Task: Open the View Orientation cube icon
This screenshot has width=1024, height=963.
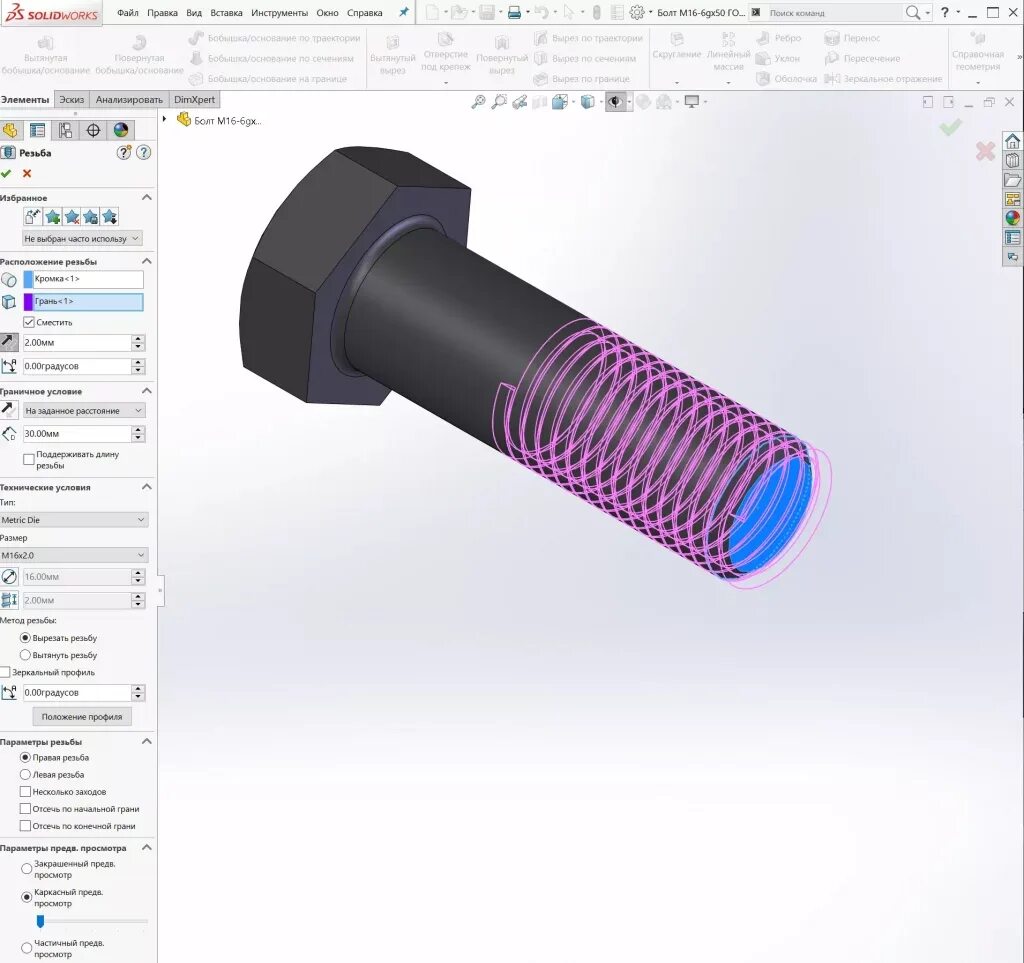Action: [x=560, y=102]
